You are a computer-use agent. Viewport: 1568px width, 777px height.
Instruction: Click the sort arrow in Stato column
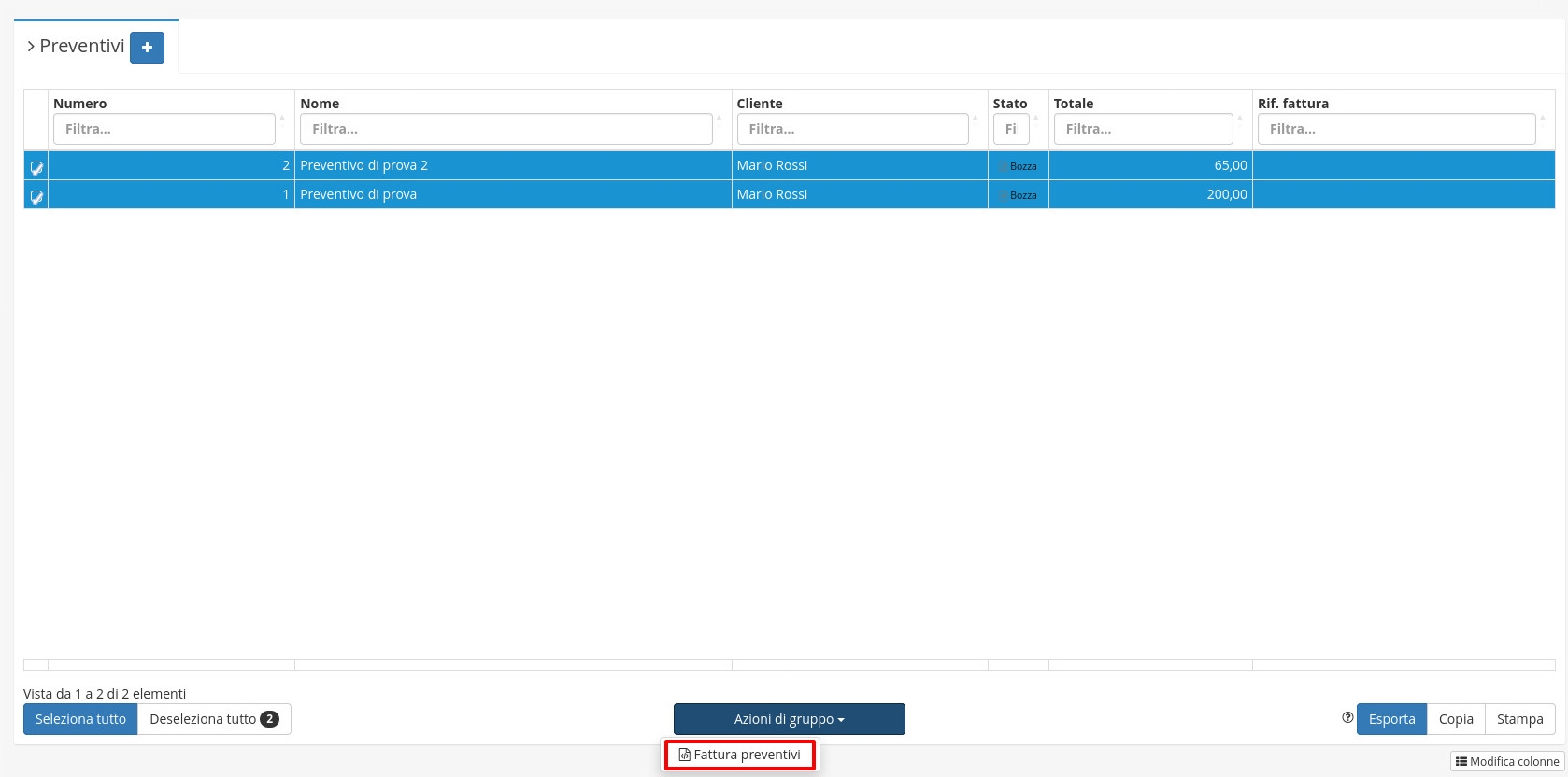tap(1035, 118)
